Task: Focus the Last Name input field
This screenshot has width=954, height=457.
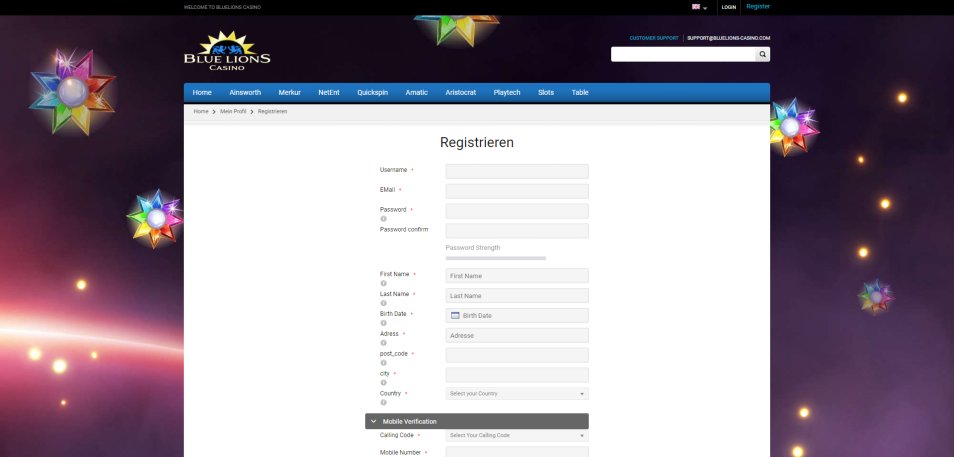Action: [517, 296]
